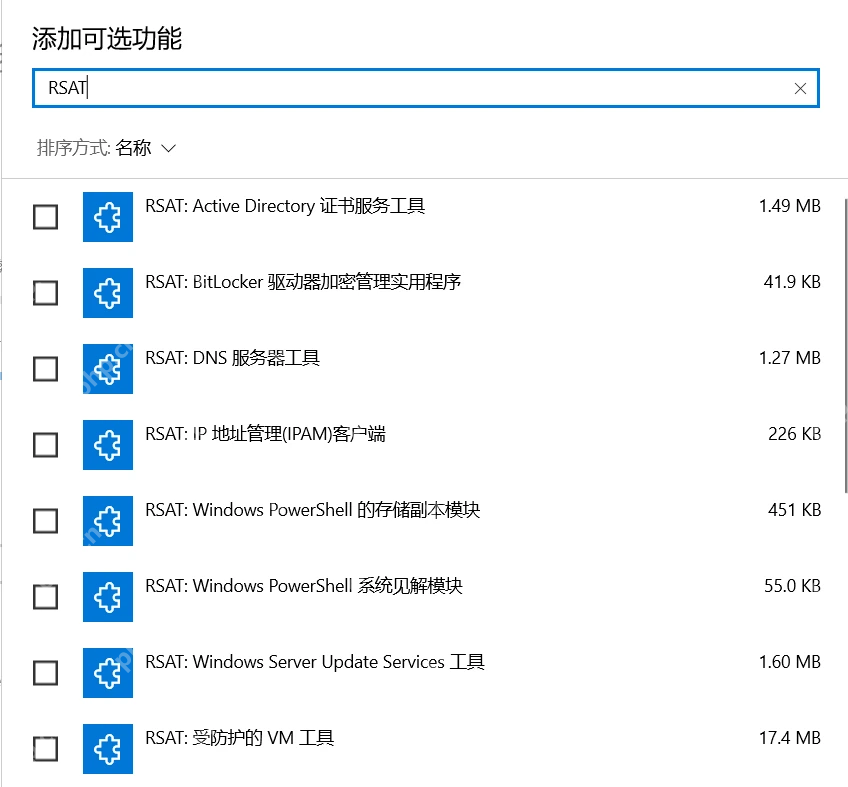
Task: Click the vertical scrollbar of the feature list
Action: coord(846,346)
